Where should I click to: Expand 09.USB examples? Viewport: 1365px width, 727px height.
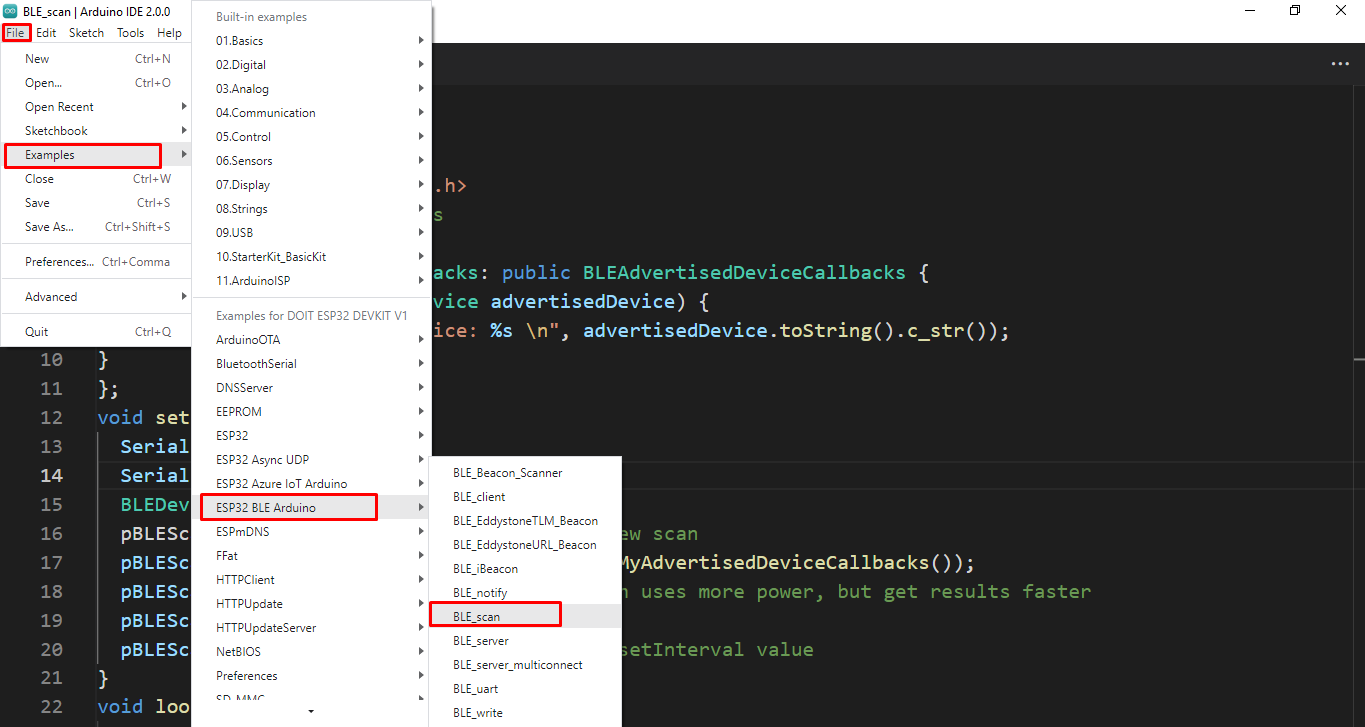pyautogui.click(x=311, y=233)
